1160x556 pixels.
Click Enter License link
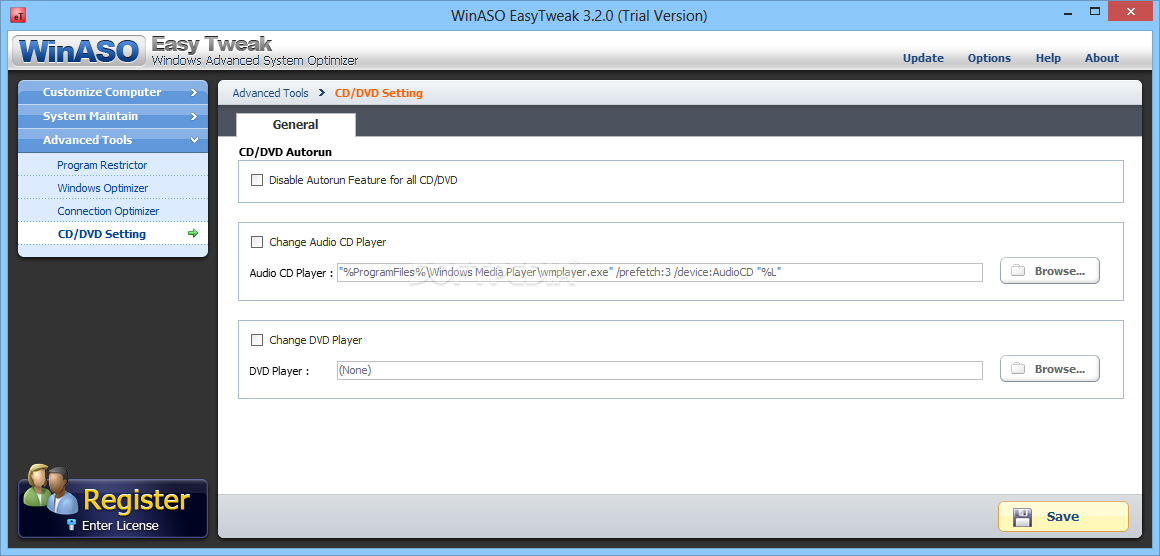tap(120, 526)
